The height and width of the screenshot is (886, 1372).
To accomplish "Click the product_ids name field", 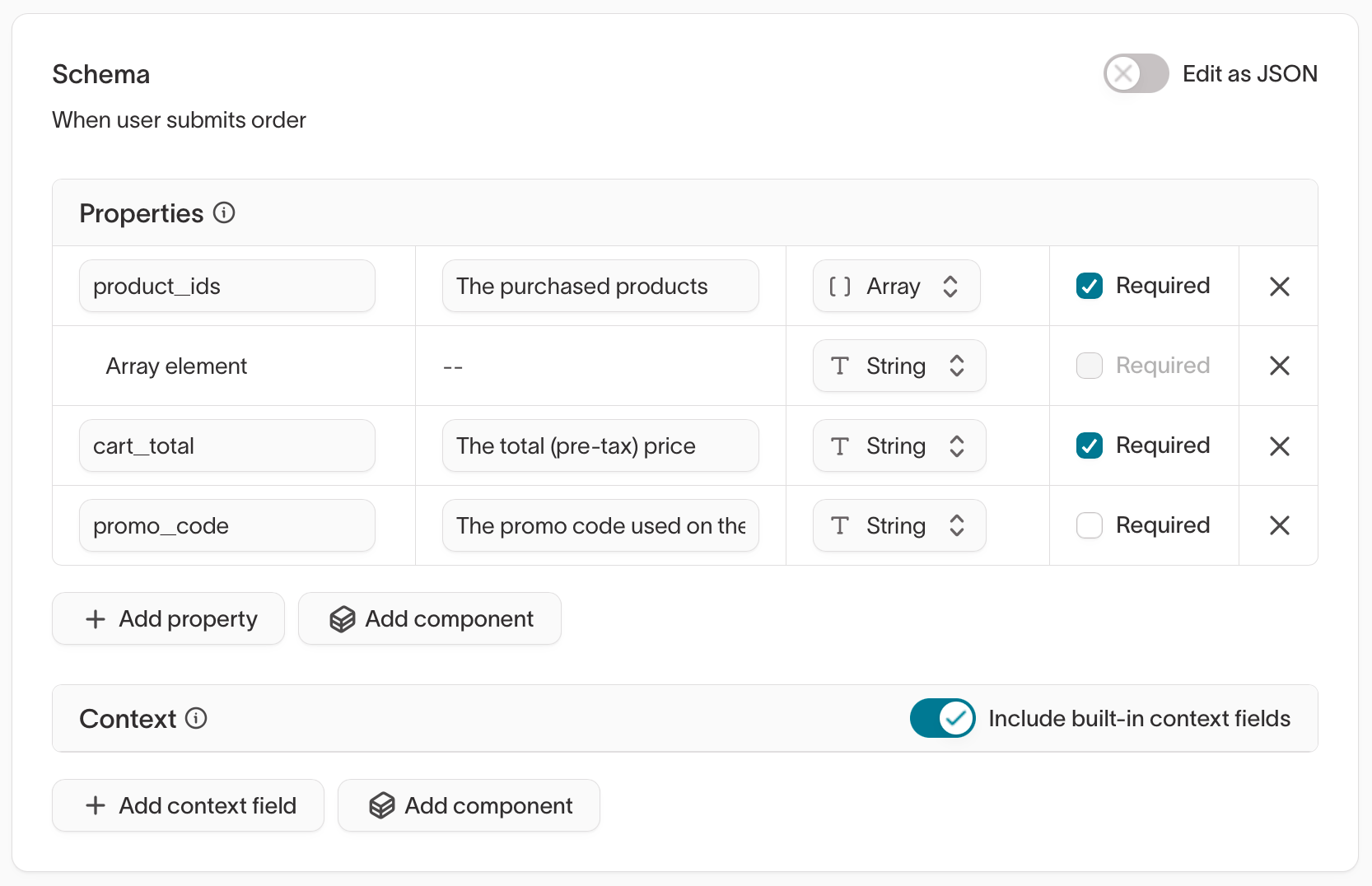I will (227, 286).
